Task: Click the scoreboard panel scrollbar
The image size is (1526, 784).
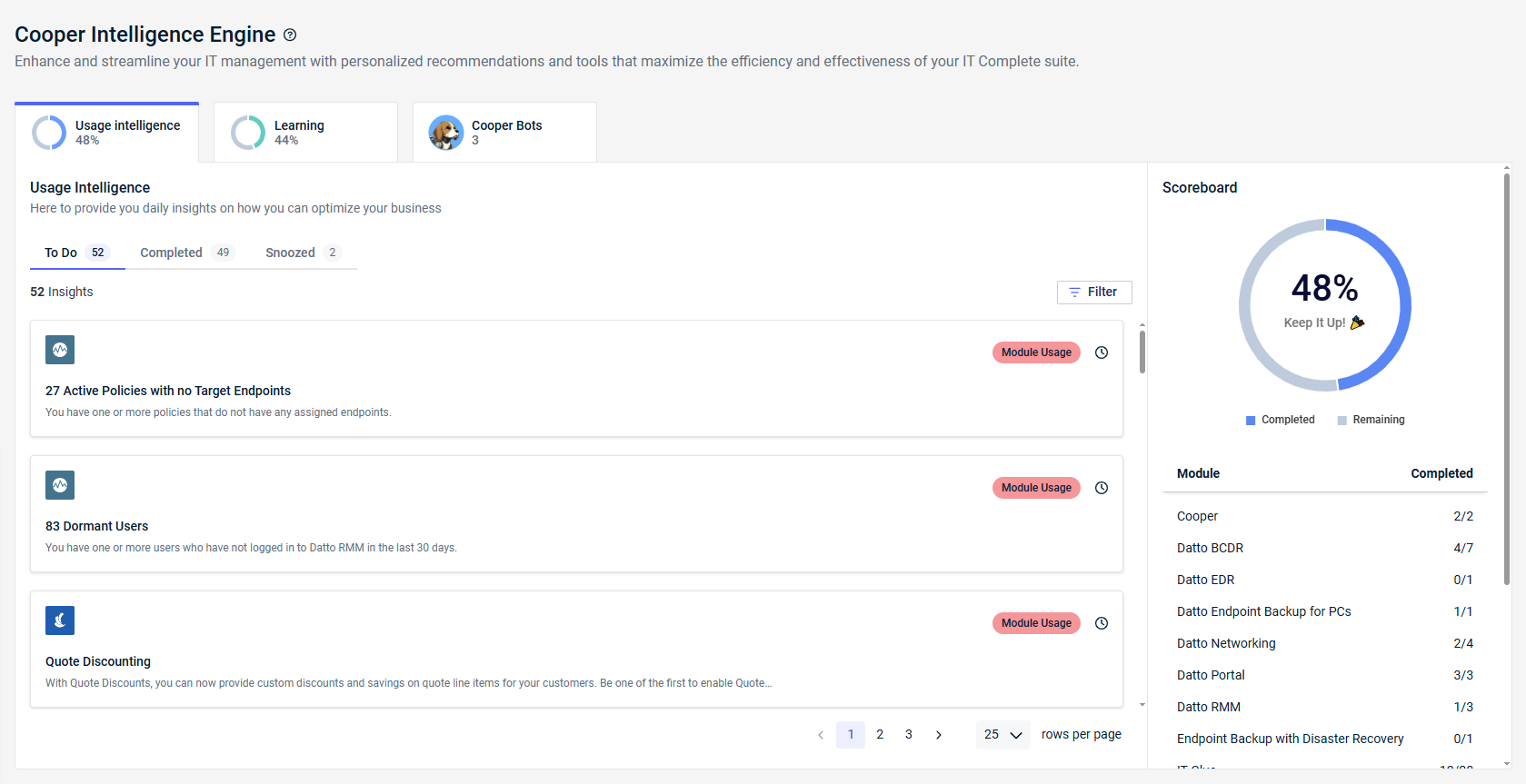Action: coord(1507,380)
